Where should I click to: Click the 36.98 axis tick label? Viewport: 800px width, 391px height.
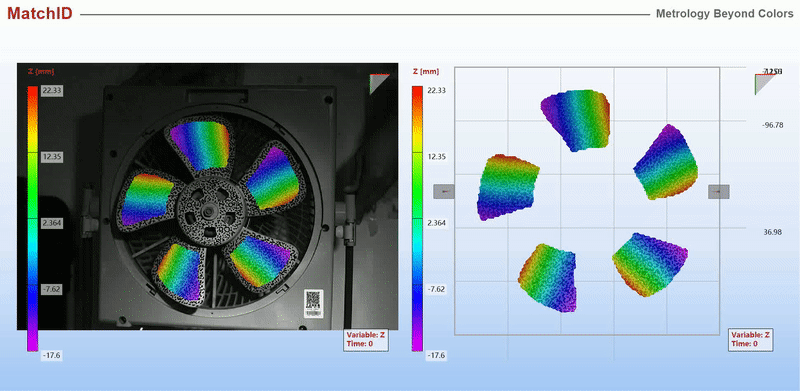coord(772,232)
